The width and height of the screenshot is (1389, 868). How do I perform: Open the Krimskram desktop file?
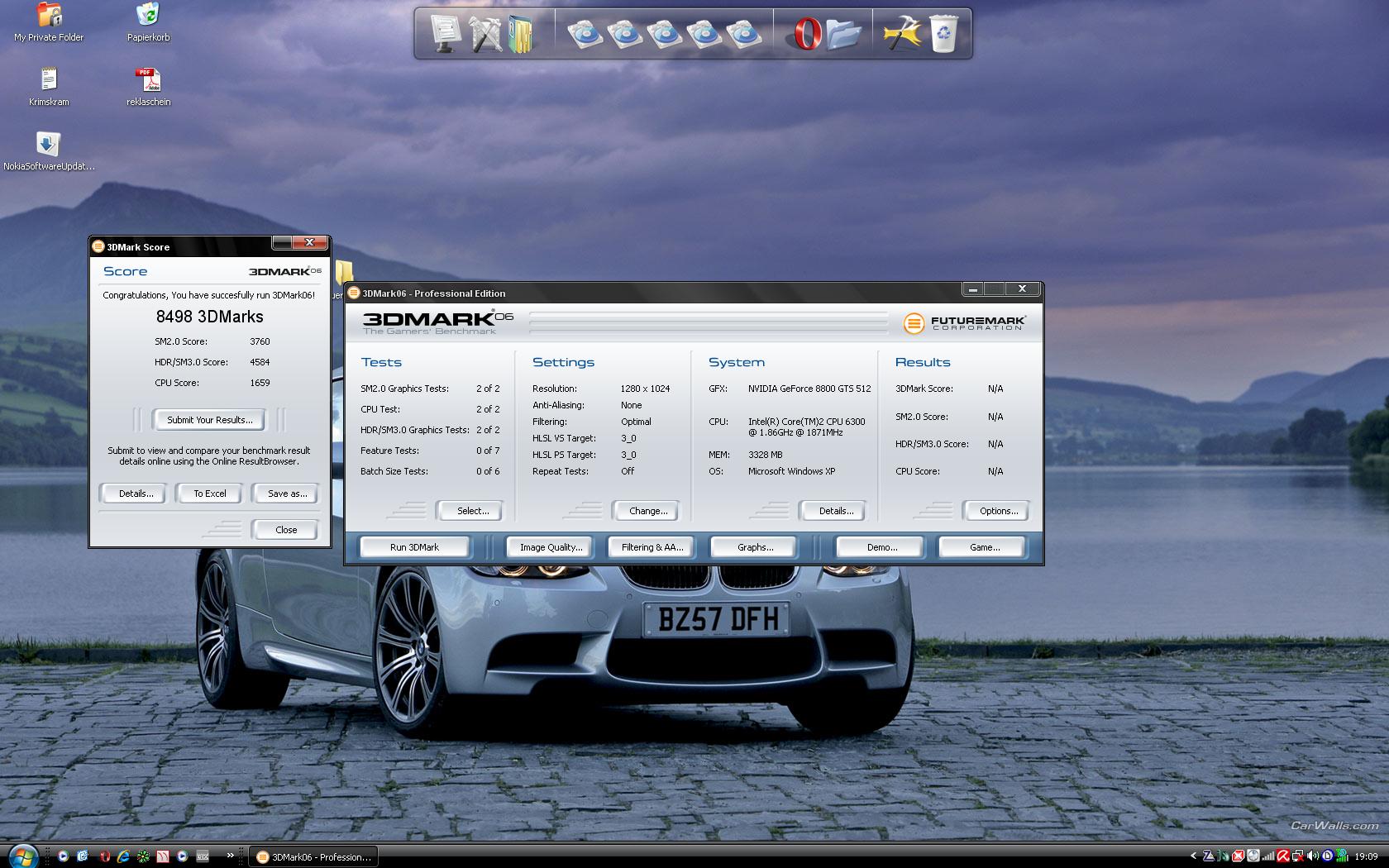(x=49, y=81)
